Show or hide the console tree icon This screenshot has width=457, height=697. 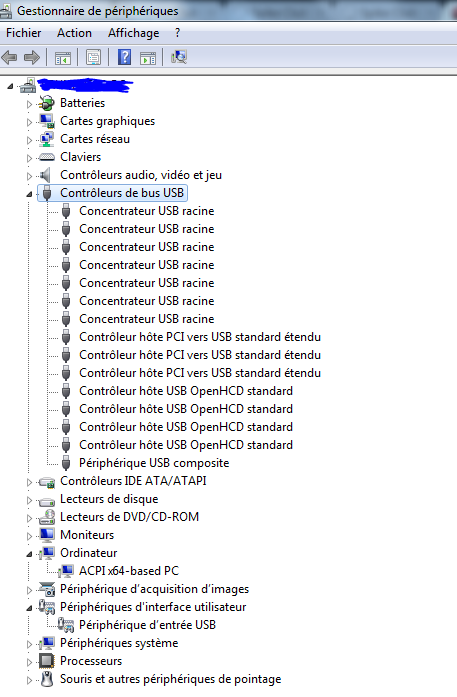(x=63, y=58)
